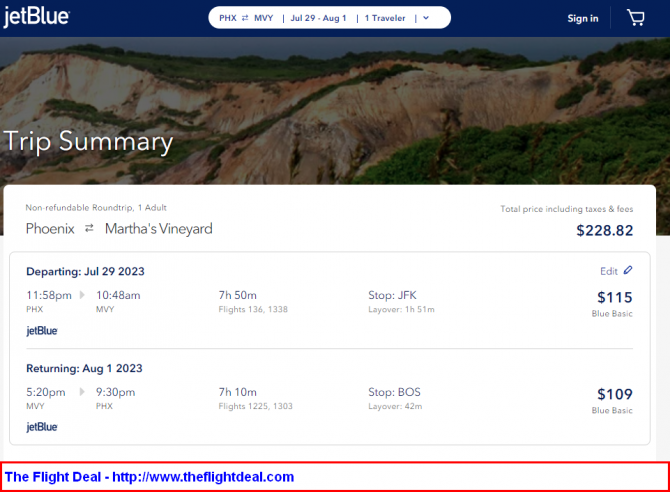This screenshot has height=492, width=670.
Task: Click 9:30pm arrival time
Action: point(115,392)
